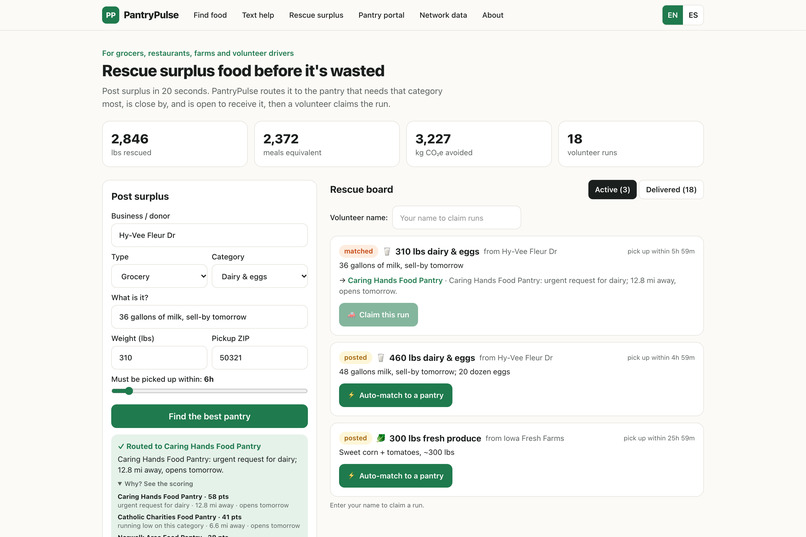Click 'pick up within 25h 59m' text

[x=659, y=438]
